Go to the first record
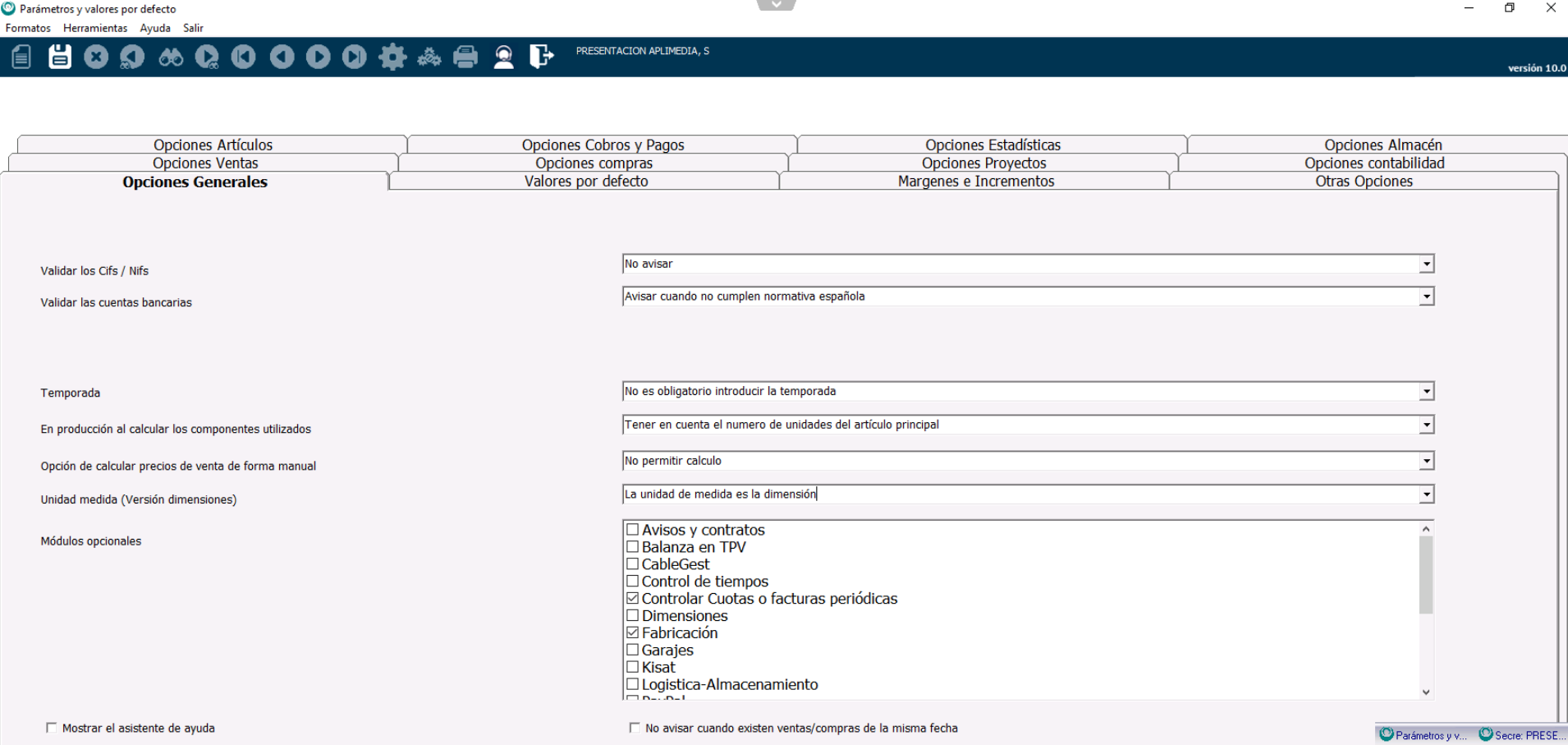The height and width of the screenshot is (745, 1568). pyautogui.click(x=244, y=57)
